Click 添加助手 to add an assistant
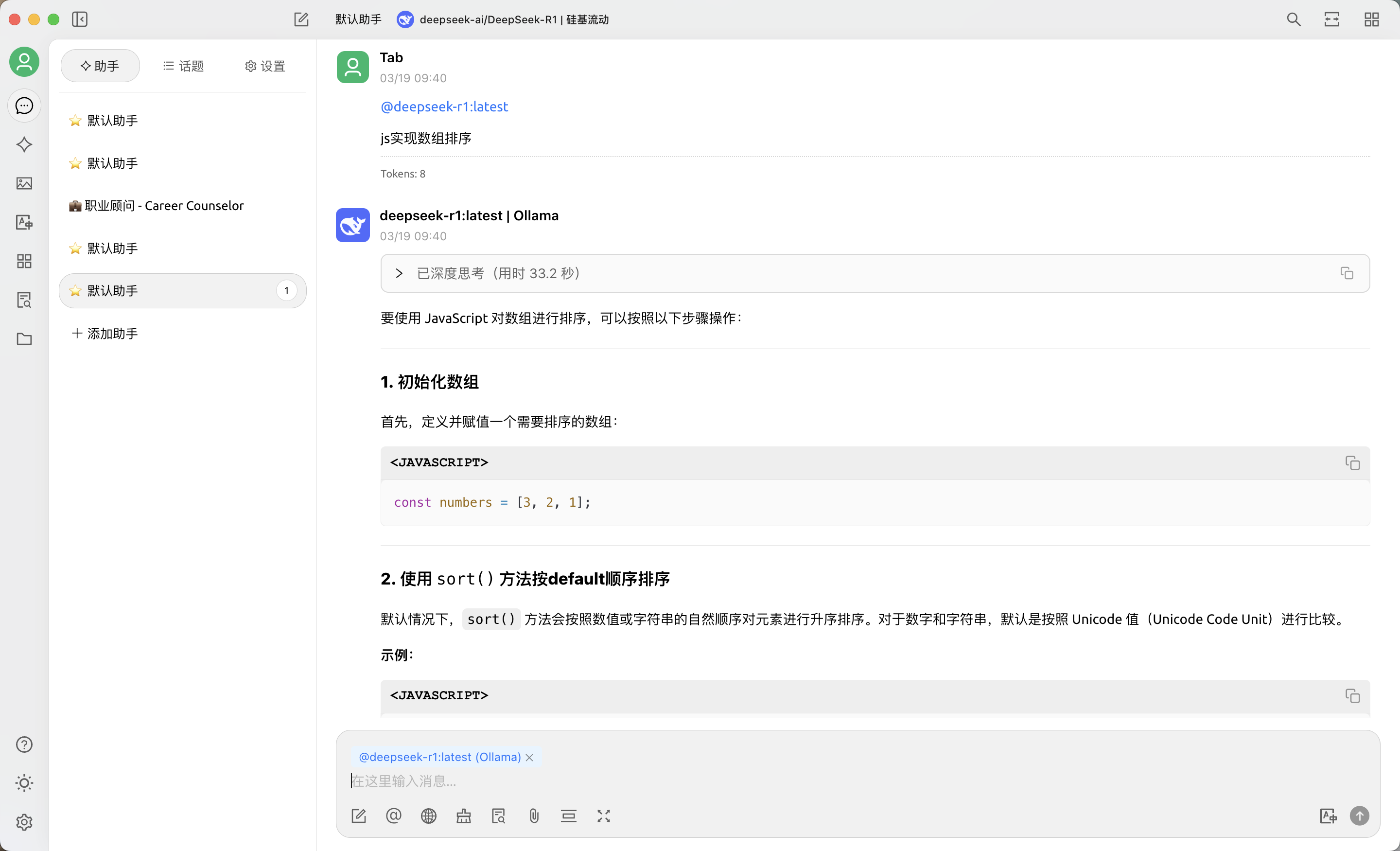Screen dimensions: 1400x851 [182, 334]
